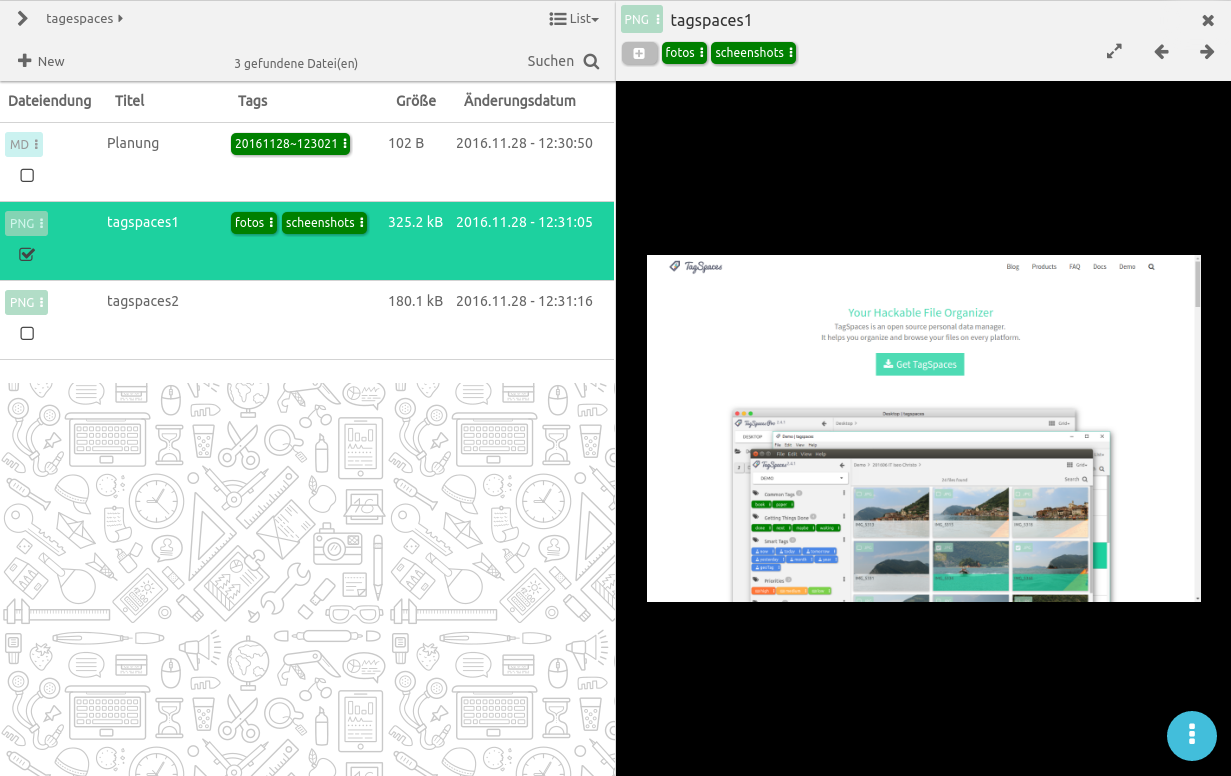1231x776 pixels.
Task: Open PNG extension menu in viewer header
Action: [x=641, y=20]
